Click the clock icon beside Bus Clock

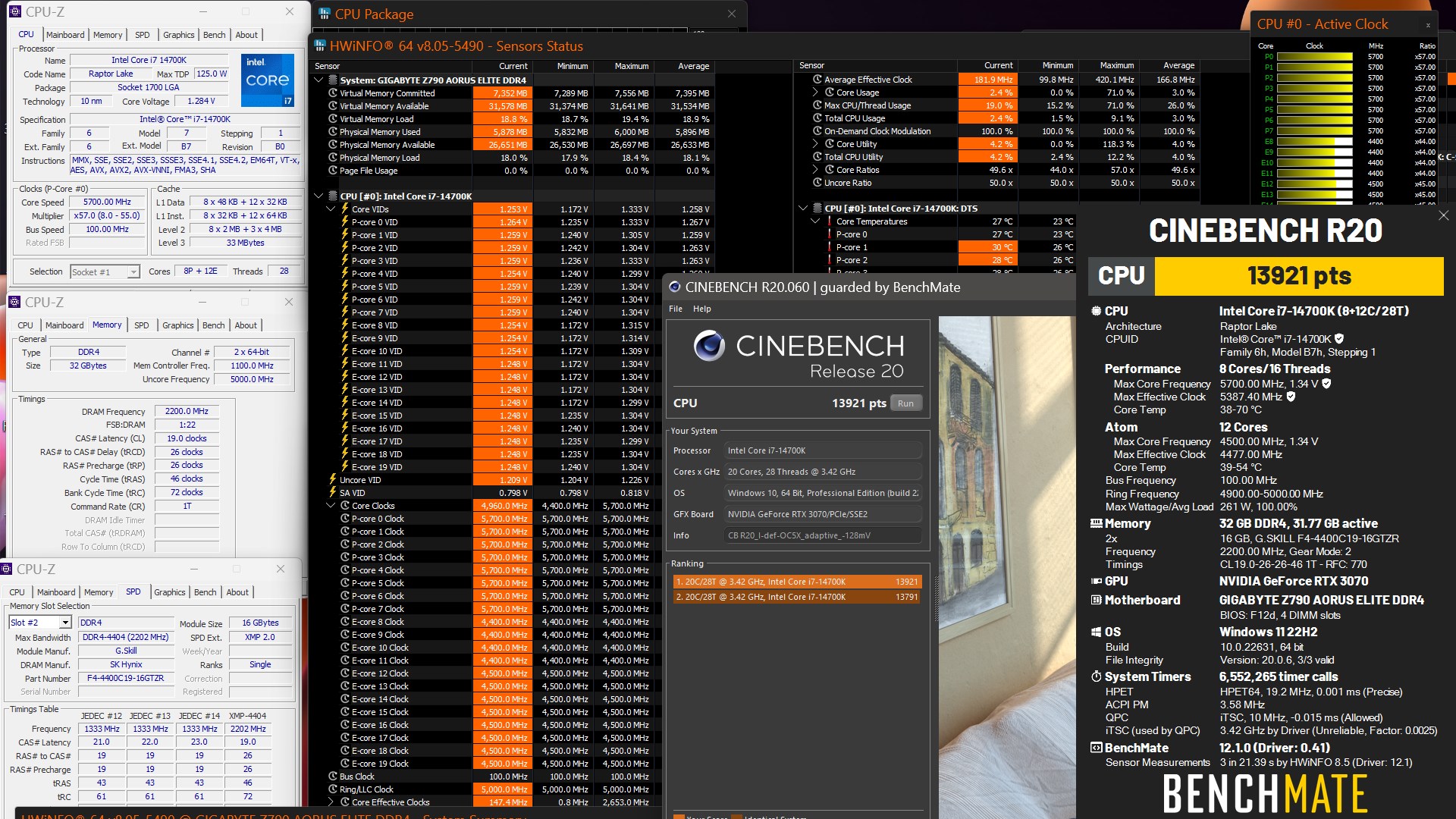click(332, 777)
